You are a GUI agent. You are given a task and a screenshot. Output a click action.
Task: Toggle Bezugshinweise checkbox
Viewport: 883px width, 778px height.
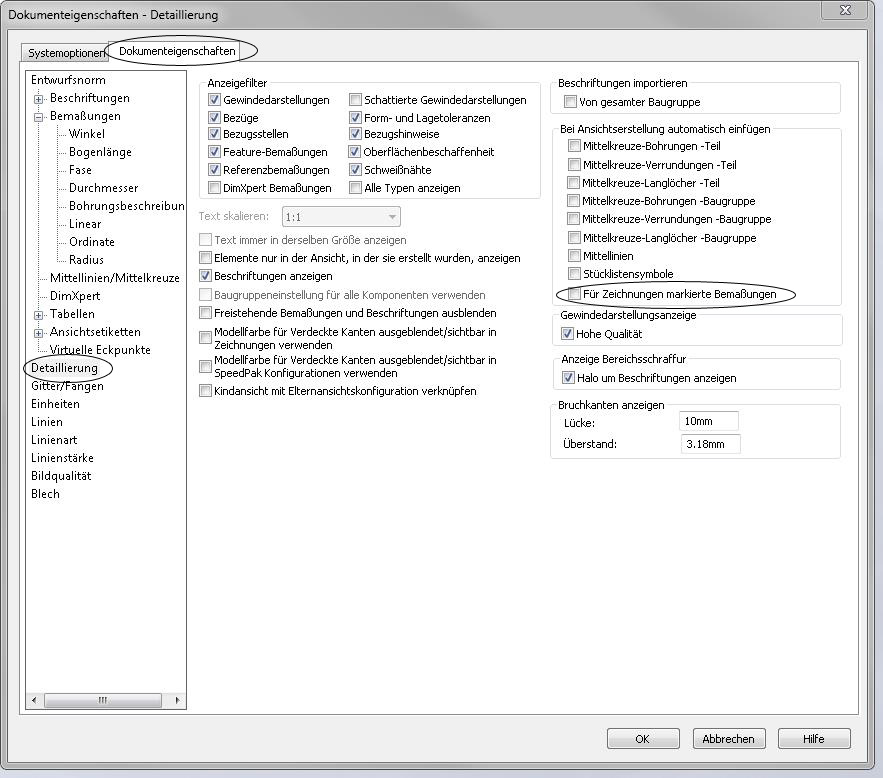(x=355, y=134)
